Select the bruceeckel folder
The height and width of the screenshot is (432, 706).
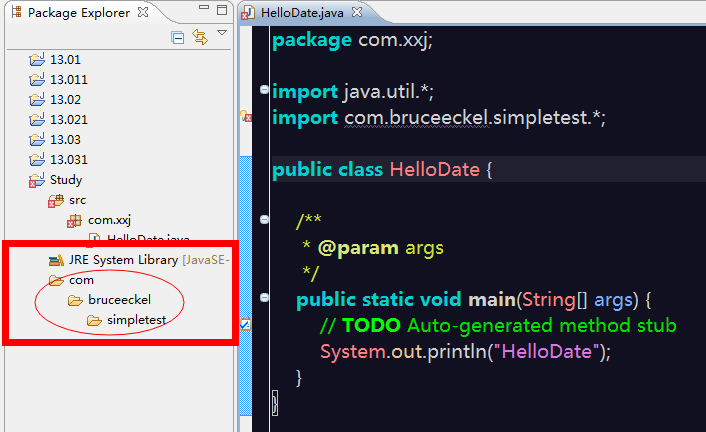point(119,300)
